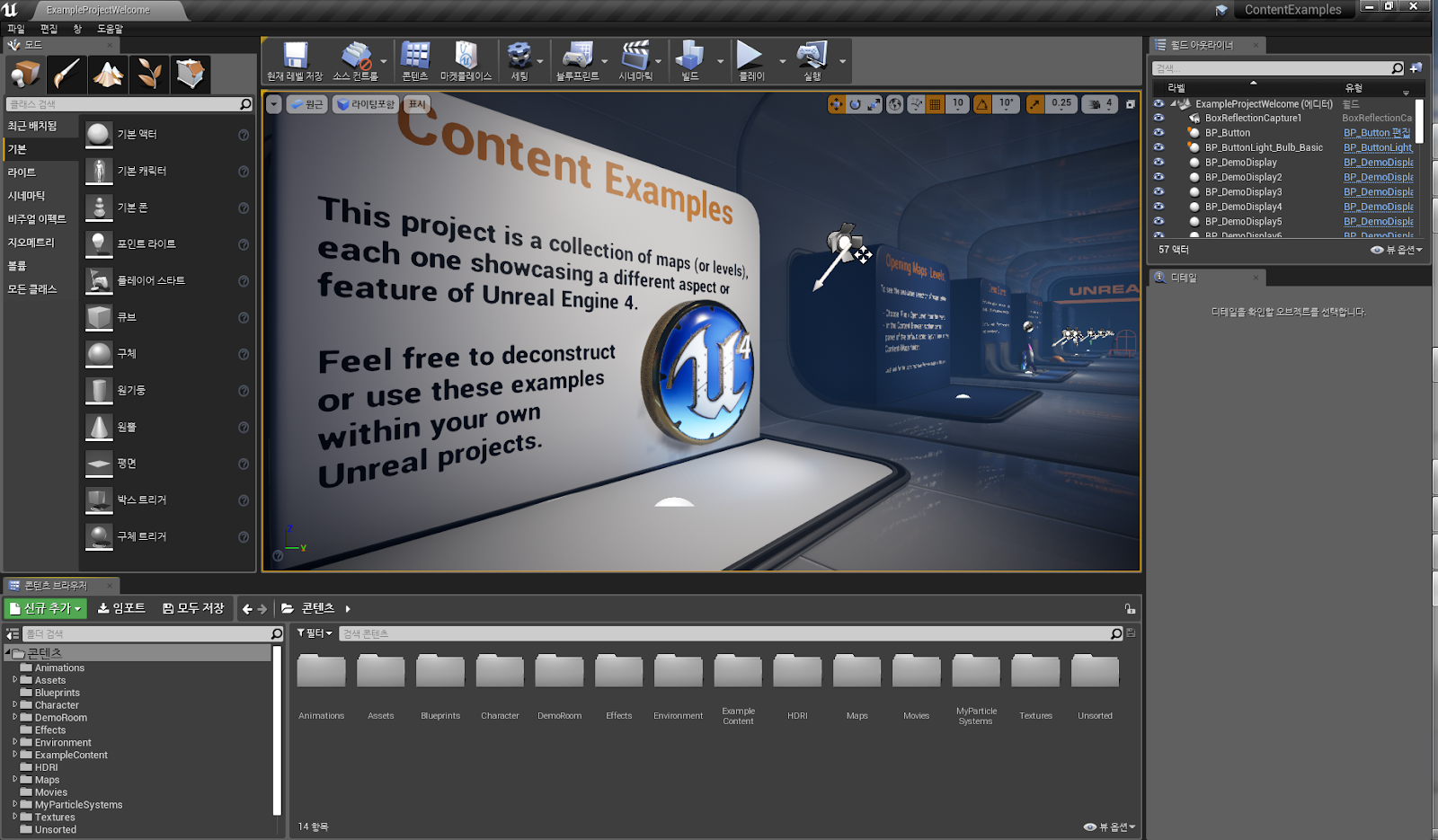Open the 마켓플레이스 marketplace icon
Image resolution: width=1438 pixels, height=840 pixels.
(x=466, y=61)
